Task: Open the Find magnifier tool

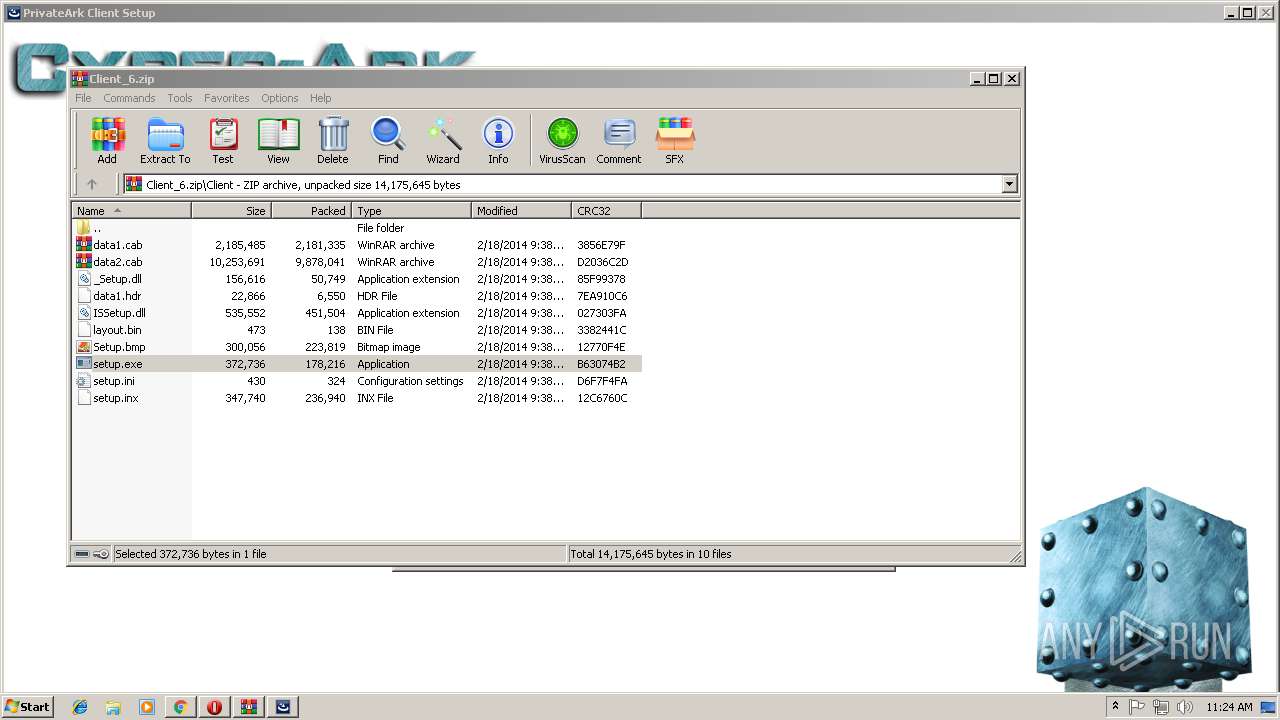Action: pos(388,140)
